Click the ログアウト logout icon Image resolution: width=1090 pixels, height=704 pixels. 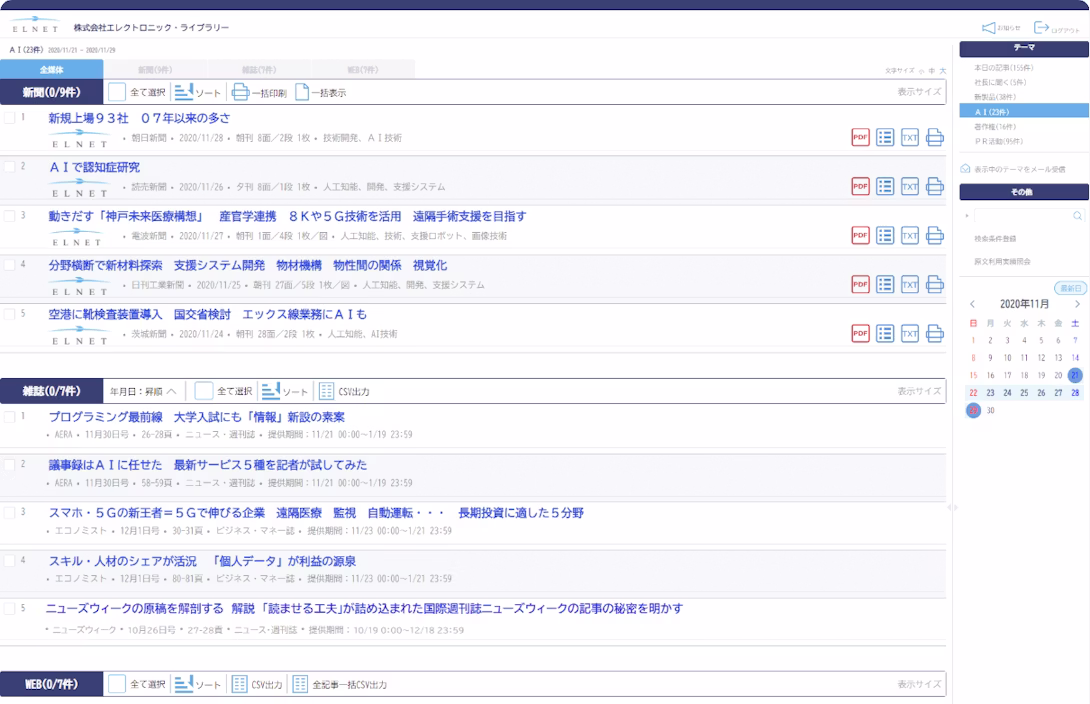click(x=1042, y=28)
